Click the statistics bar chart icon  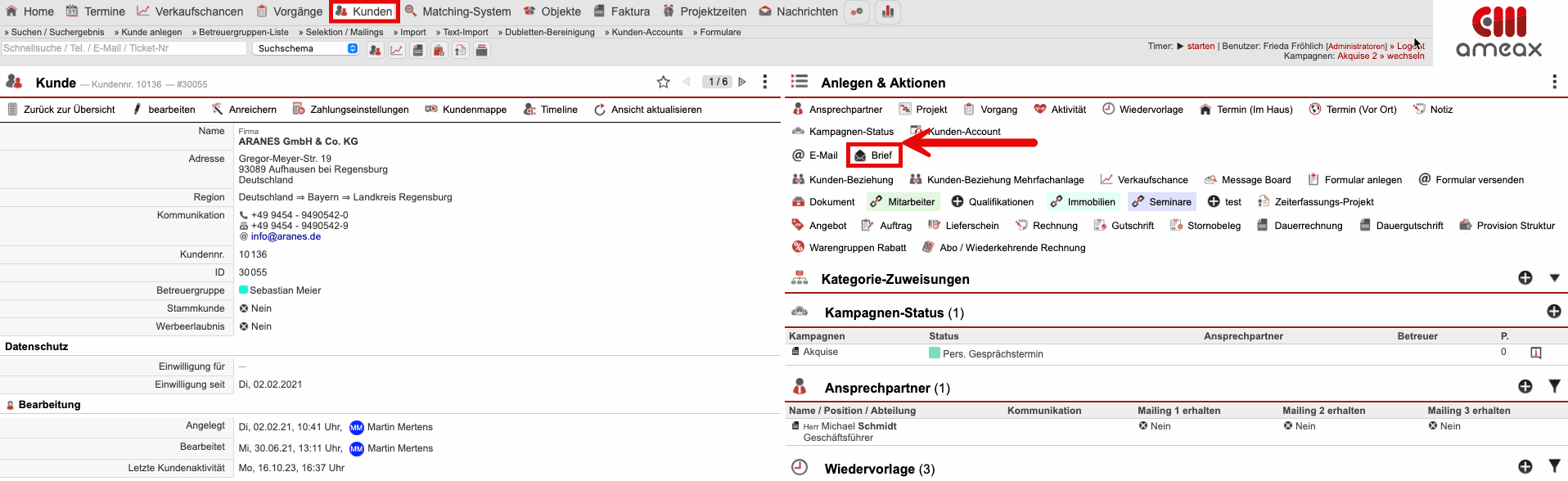pos(887,12)
